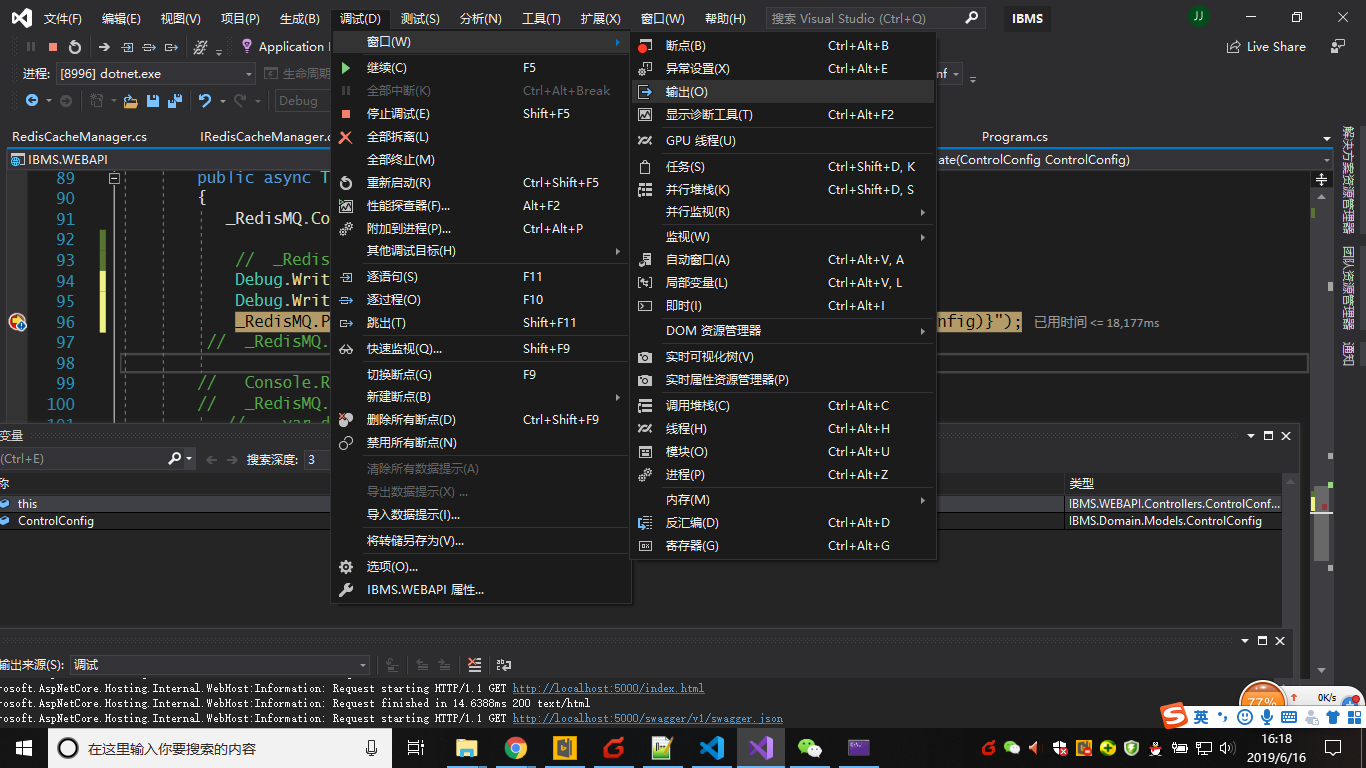This screenshot has height=768, width=1366.
Task: Toggle the breakpoint glyph at line 96
Action: coord(17,322)
